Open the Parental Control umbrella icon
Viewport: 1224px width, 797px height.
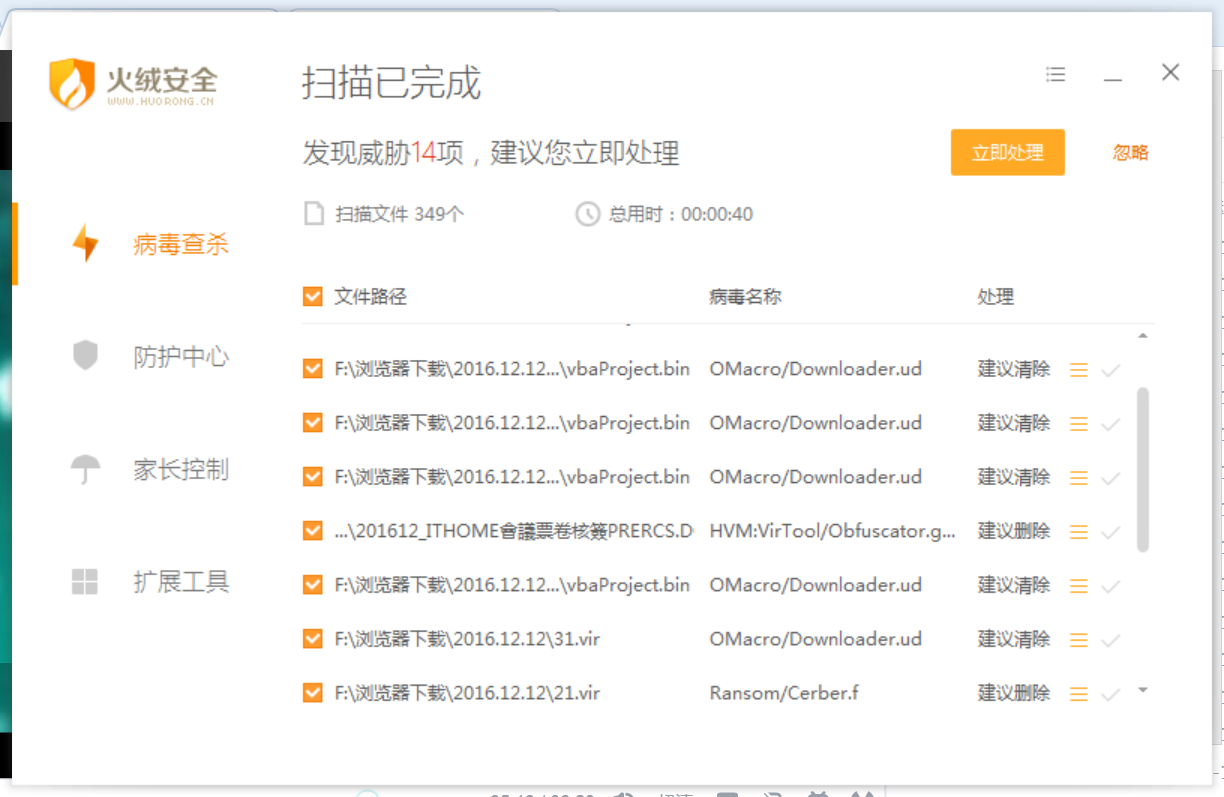pos(85,469)
